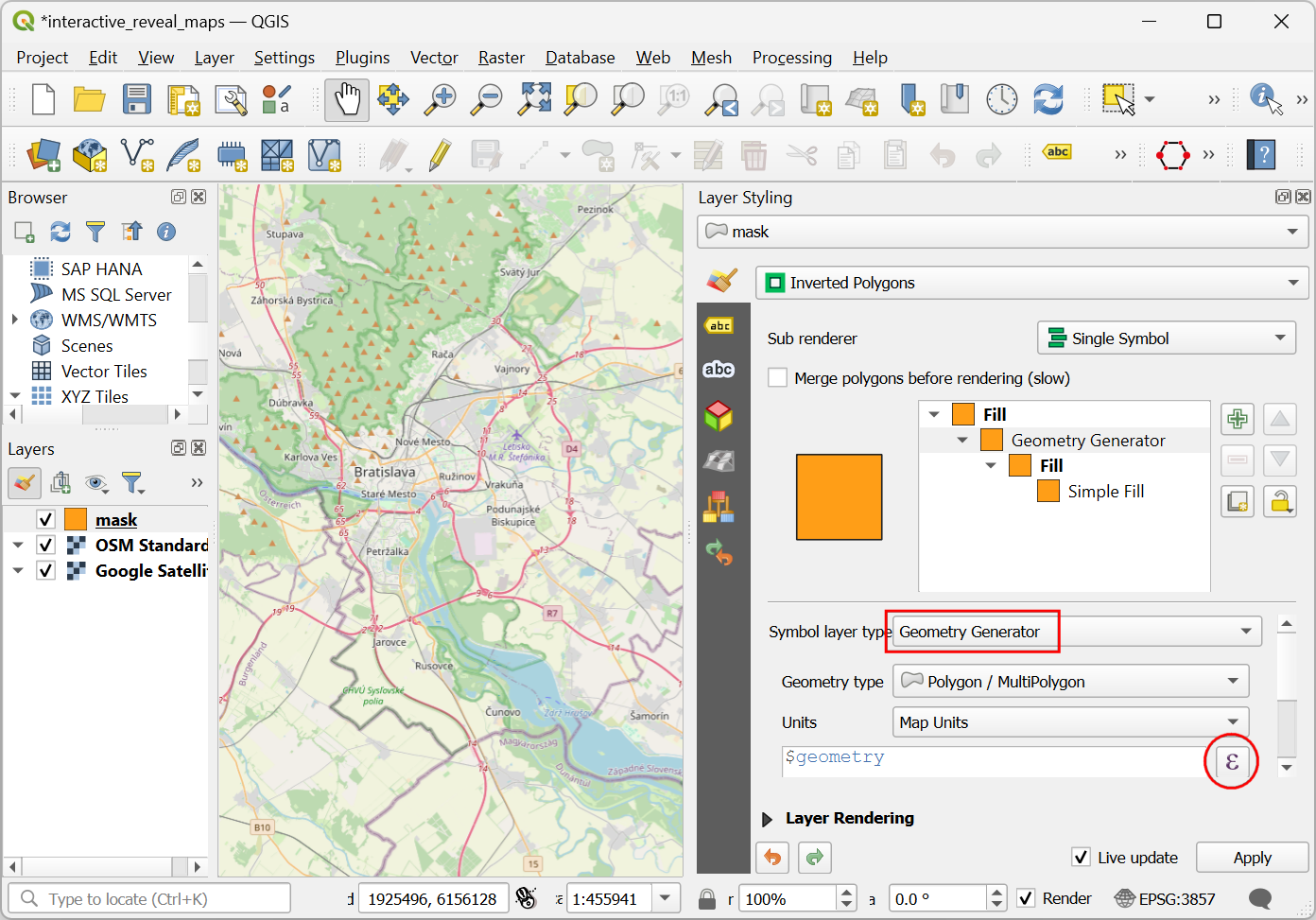Click the Identify Features tool
Screen dimensions: 1316x920
click(x=1264, y=98)
